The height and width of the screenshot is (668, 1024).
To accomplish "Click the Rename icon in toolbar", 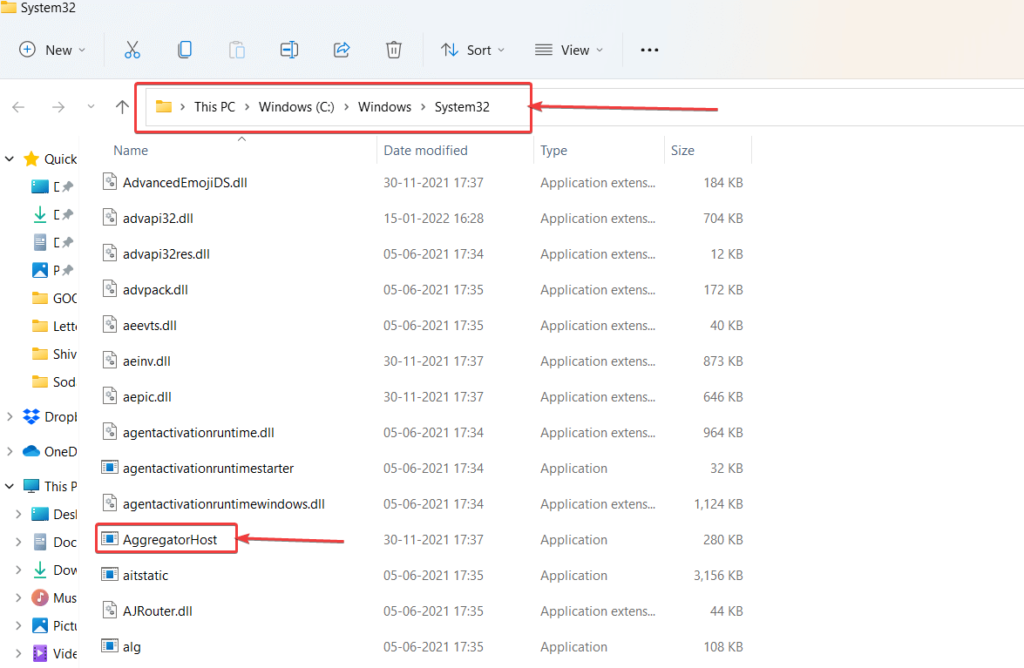I will coord(289,50).
